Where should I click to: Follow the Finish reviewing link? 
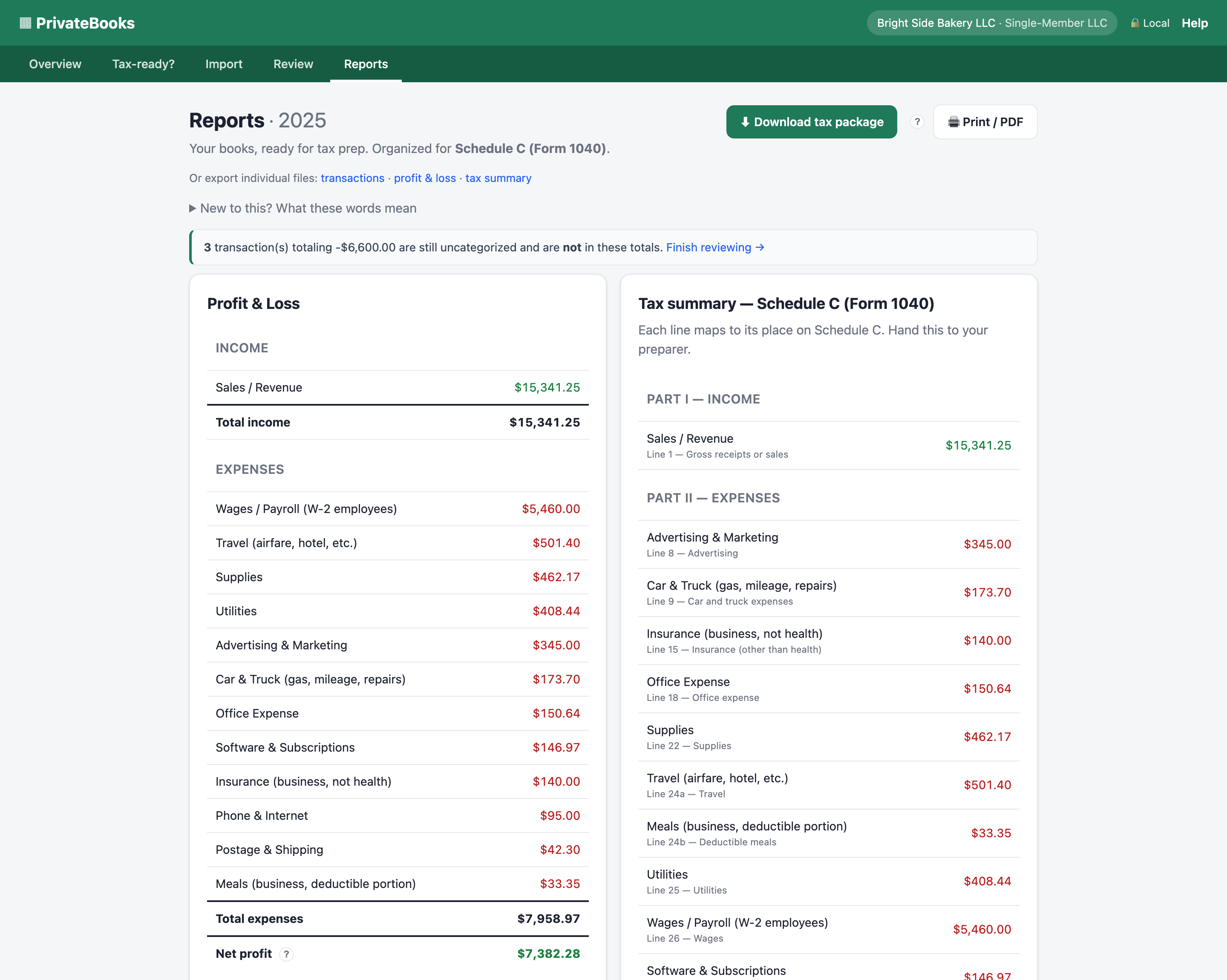tap(715, 248)
